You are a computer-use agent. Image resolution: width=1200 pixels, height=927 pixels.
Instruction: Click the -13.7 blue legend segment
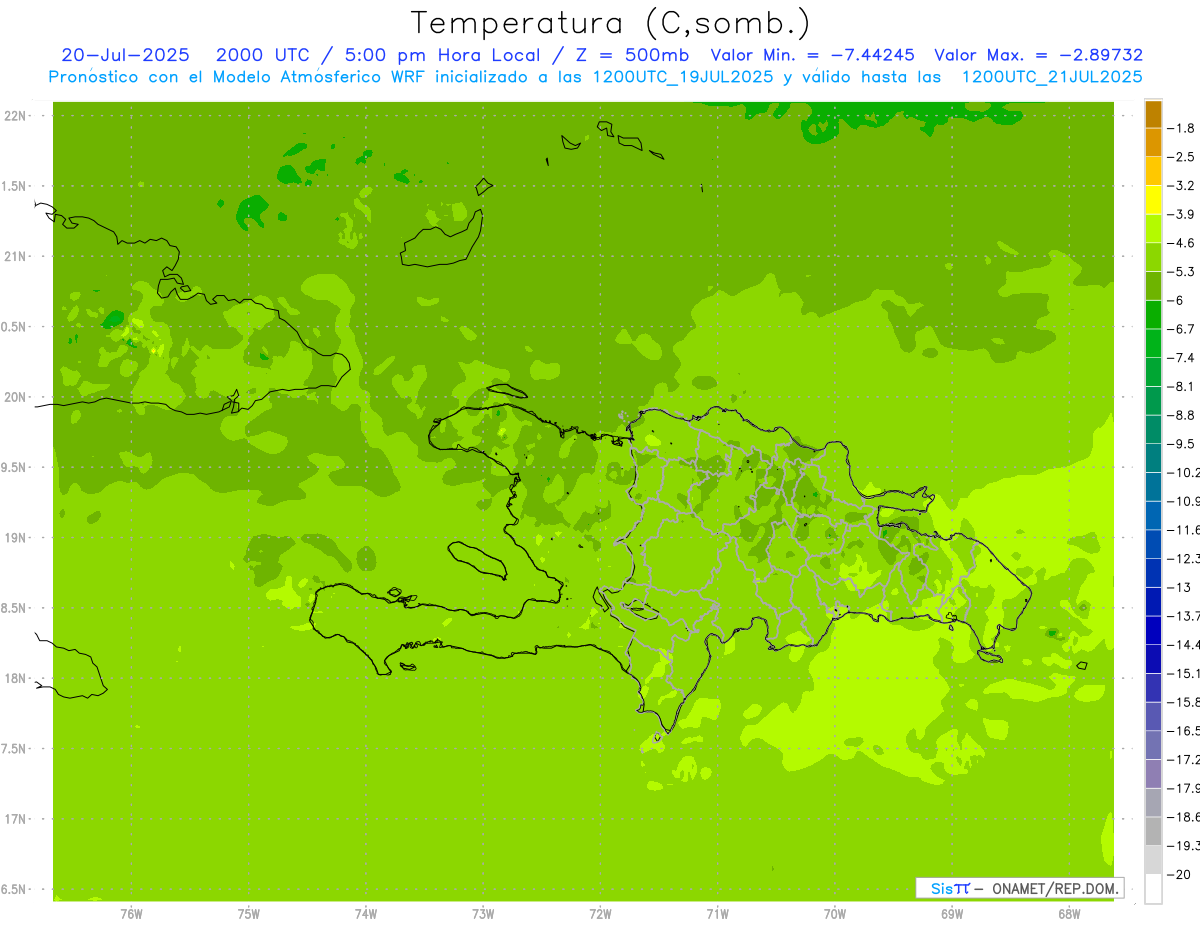tap(1153, 601)
